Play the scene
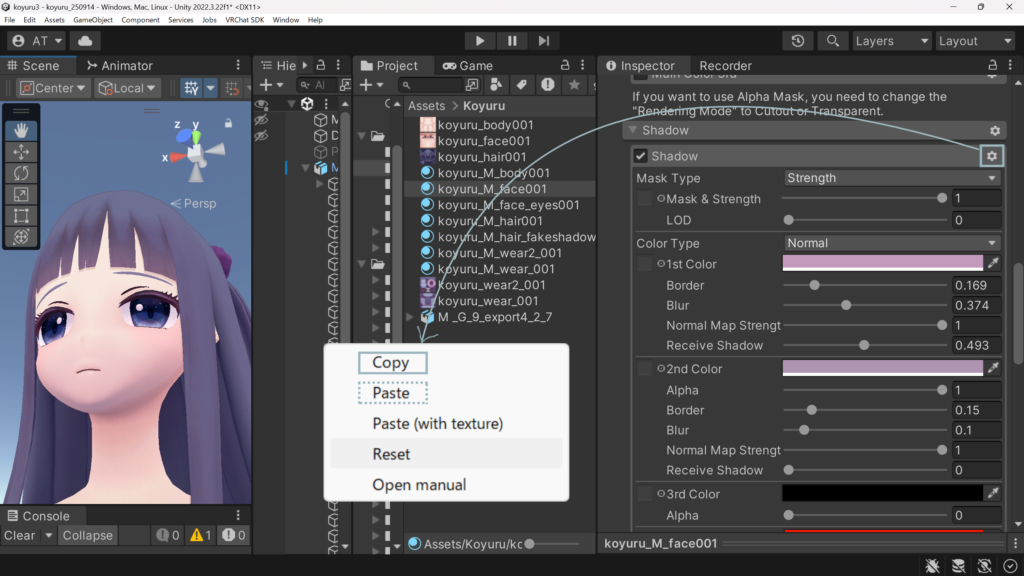This screenshot has width=1024, height=576. (x=480, y=40)
